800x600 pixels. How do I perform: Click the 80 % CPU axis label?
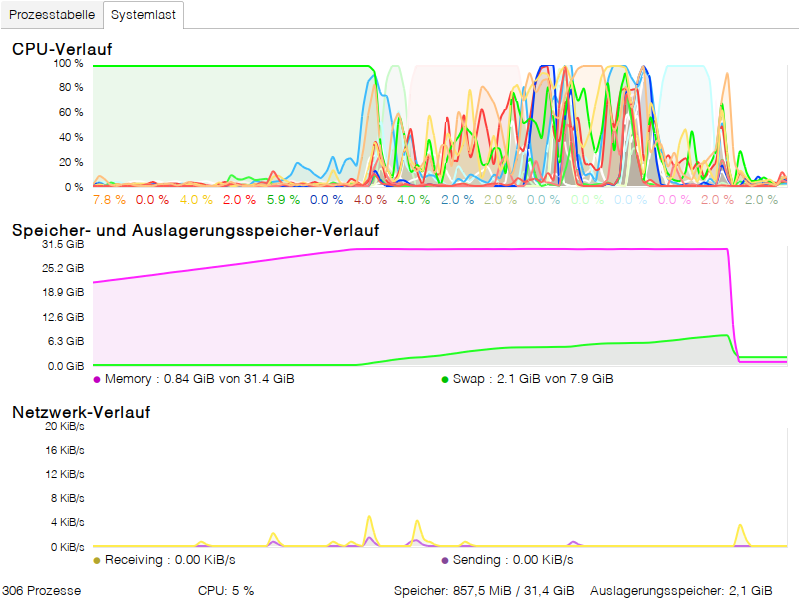pyautogui.click(x=70, y=87)
